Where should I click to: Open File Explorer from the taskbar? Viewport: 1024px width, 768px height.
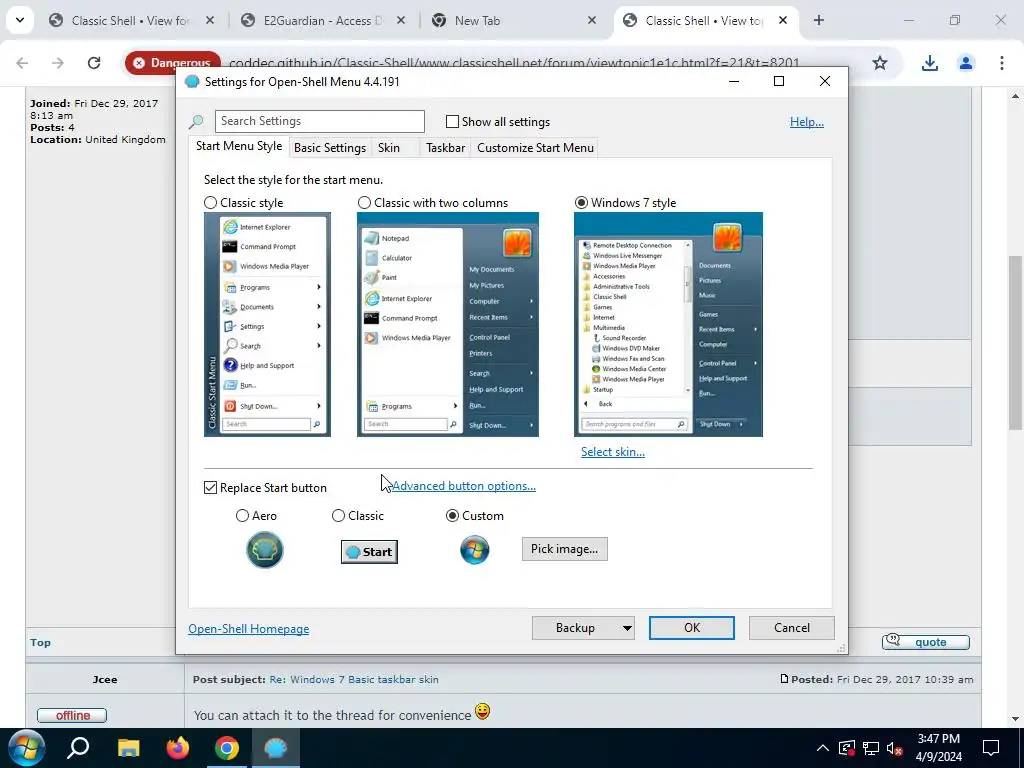click(129, 748)
